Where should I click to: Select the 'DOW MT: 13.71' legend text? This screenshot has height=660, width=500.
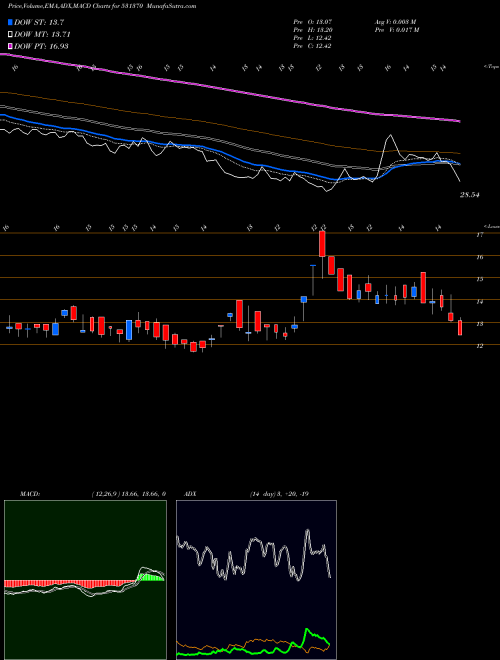[x=42, y=34]
